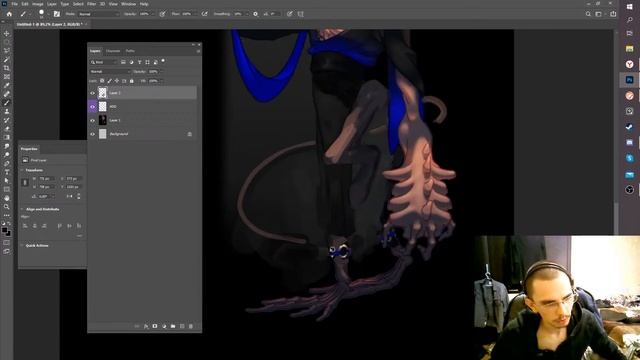Open the Steam taskbar icon

click(629, 127)
